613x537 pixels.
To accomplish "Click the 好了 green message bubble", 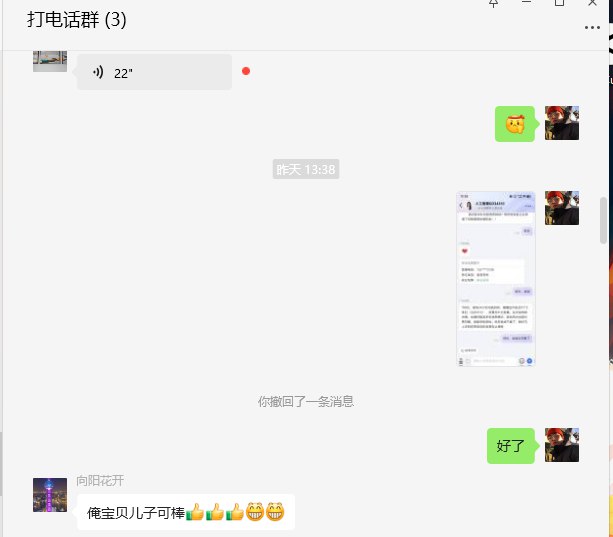I will coord(511,446).
